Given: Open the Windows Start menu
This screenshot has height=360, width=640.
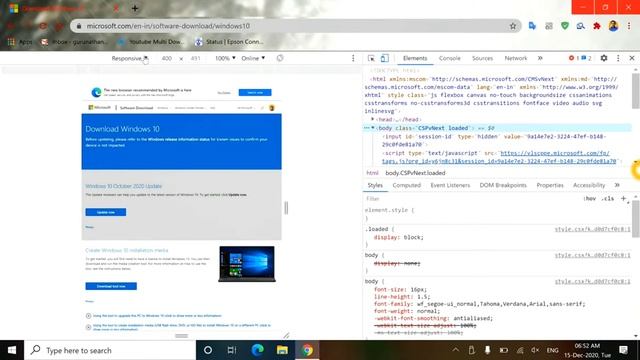Looking at the screenshot, I should click(12, 350).
